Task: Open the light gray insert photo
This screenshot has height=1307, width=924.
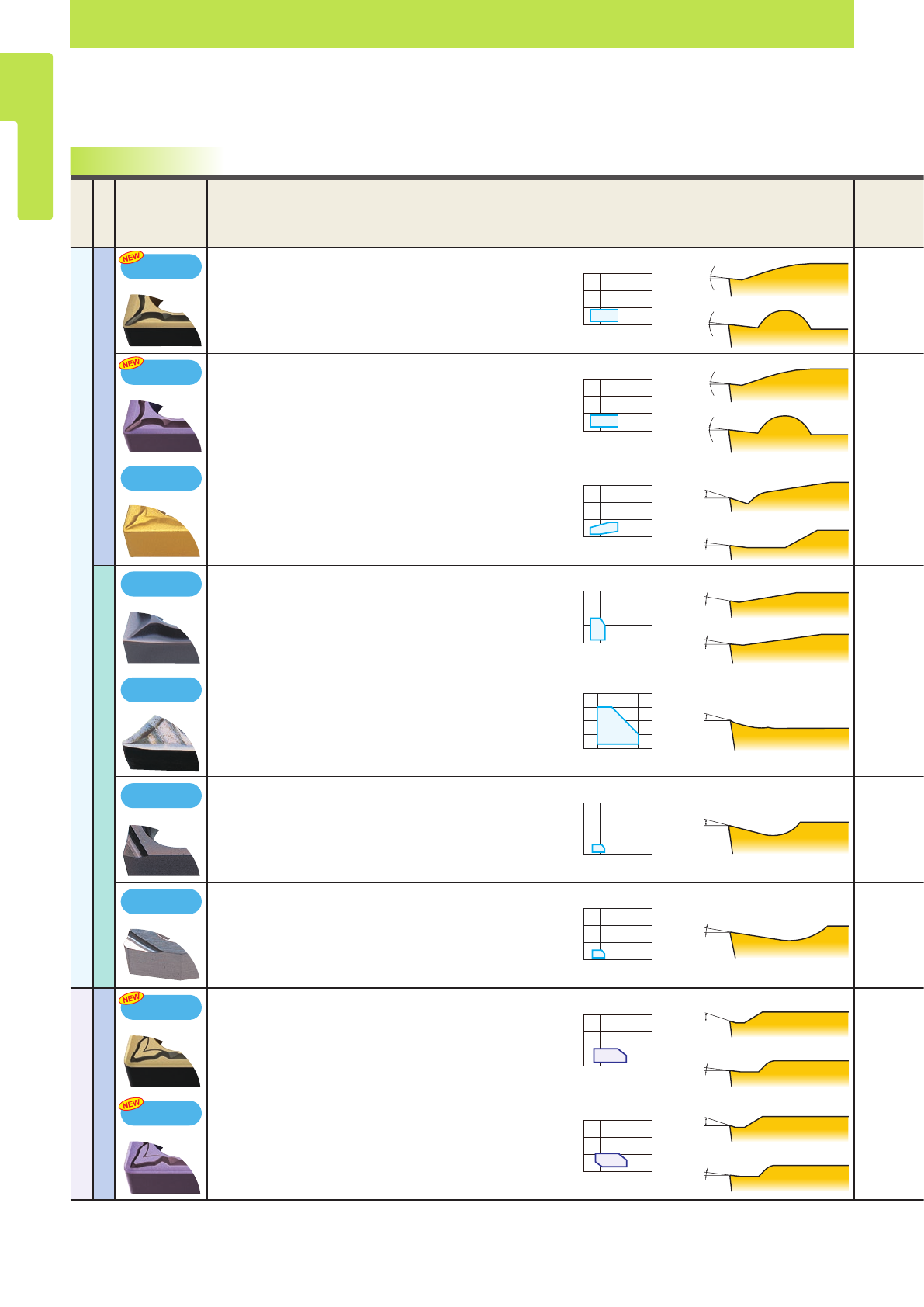Action: [x=161, y=954]
